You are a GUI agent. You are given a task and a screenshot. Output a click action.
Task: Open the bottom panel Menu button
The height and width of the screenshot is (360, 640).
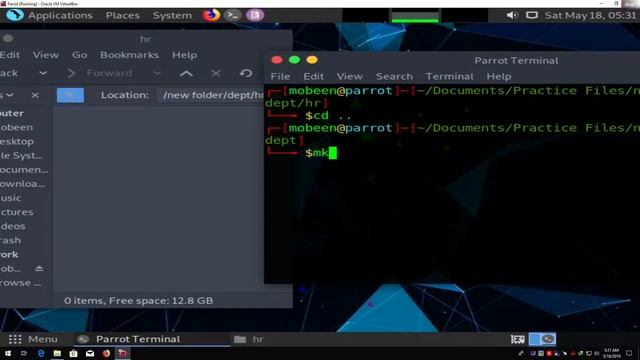[x=33, y=339]
